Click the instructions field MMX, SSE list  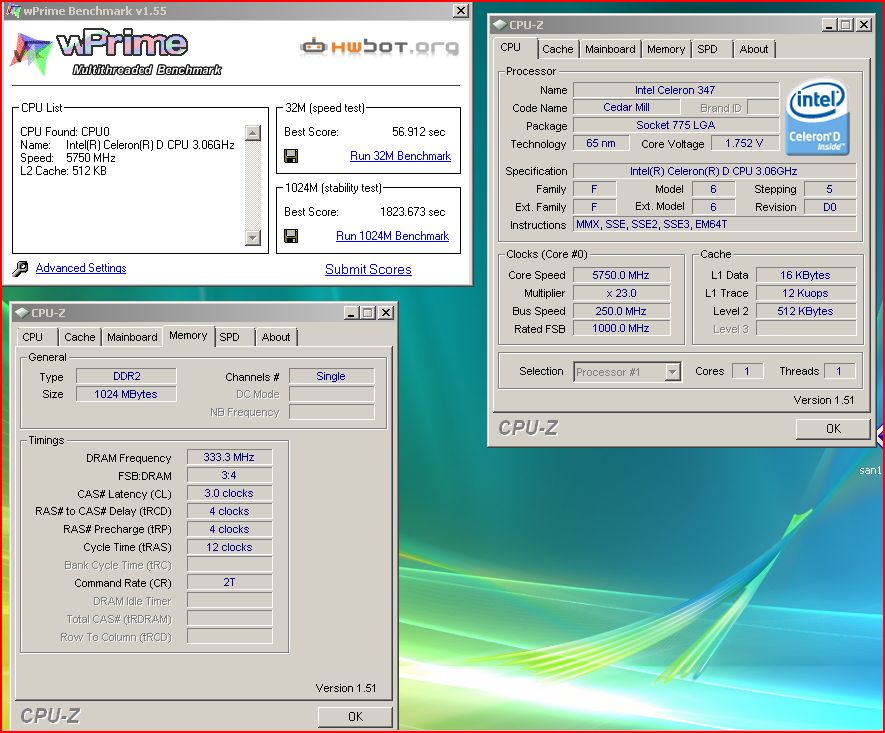(x=715, y=225)
